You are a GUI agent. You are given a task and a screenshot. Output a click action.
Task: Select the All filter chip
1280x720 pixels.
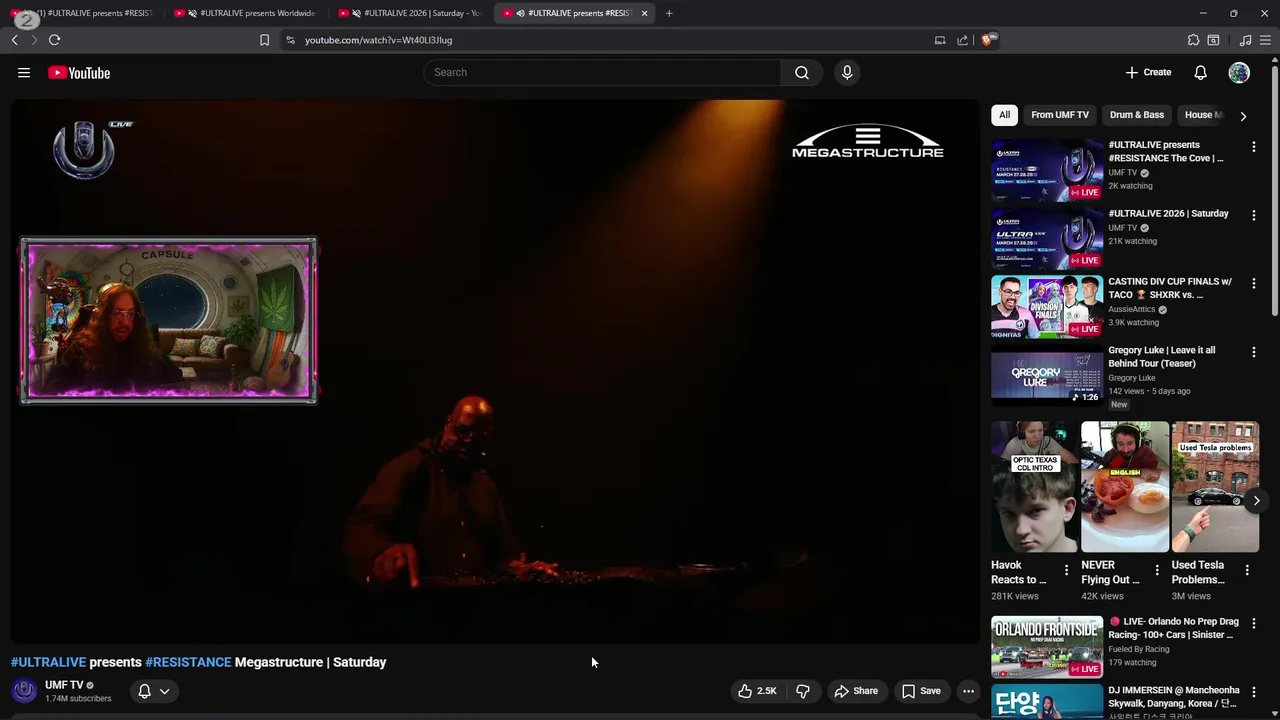pos(1004,115)
